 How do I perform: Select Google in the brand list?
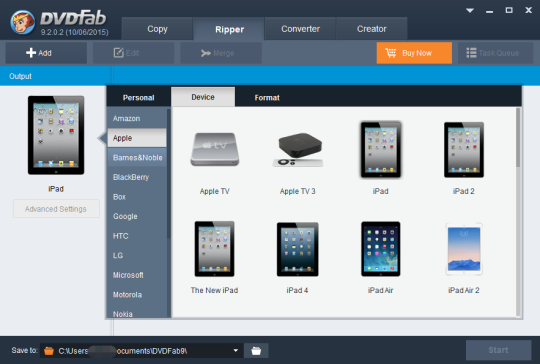coord(137,216)
